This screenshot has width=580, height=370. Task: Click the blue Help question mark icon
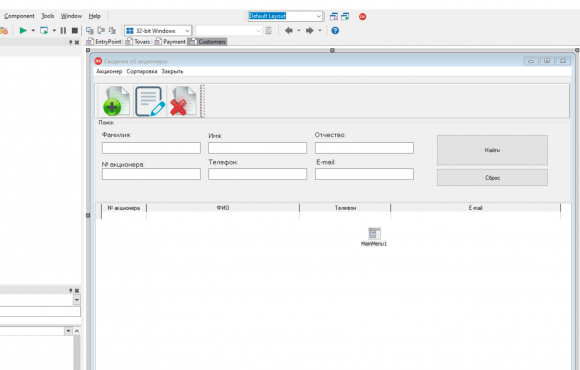coord(335,30)
